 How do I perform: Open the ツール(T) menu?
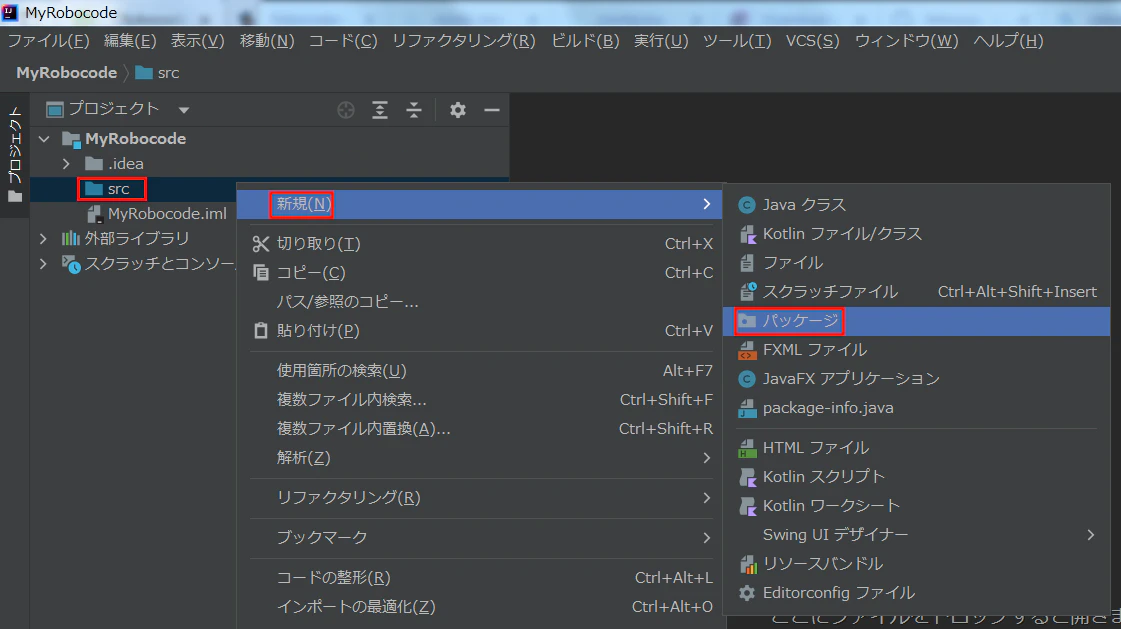pyautogui.click(x=737, y=41)
